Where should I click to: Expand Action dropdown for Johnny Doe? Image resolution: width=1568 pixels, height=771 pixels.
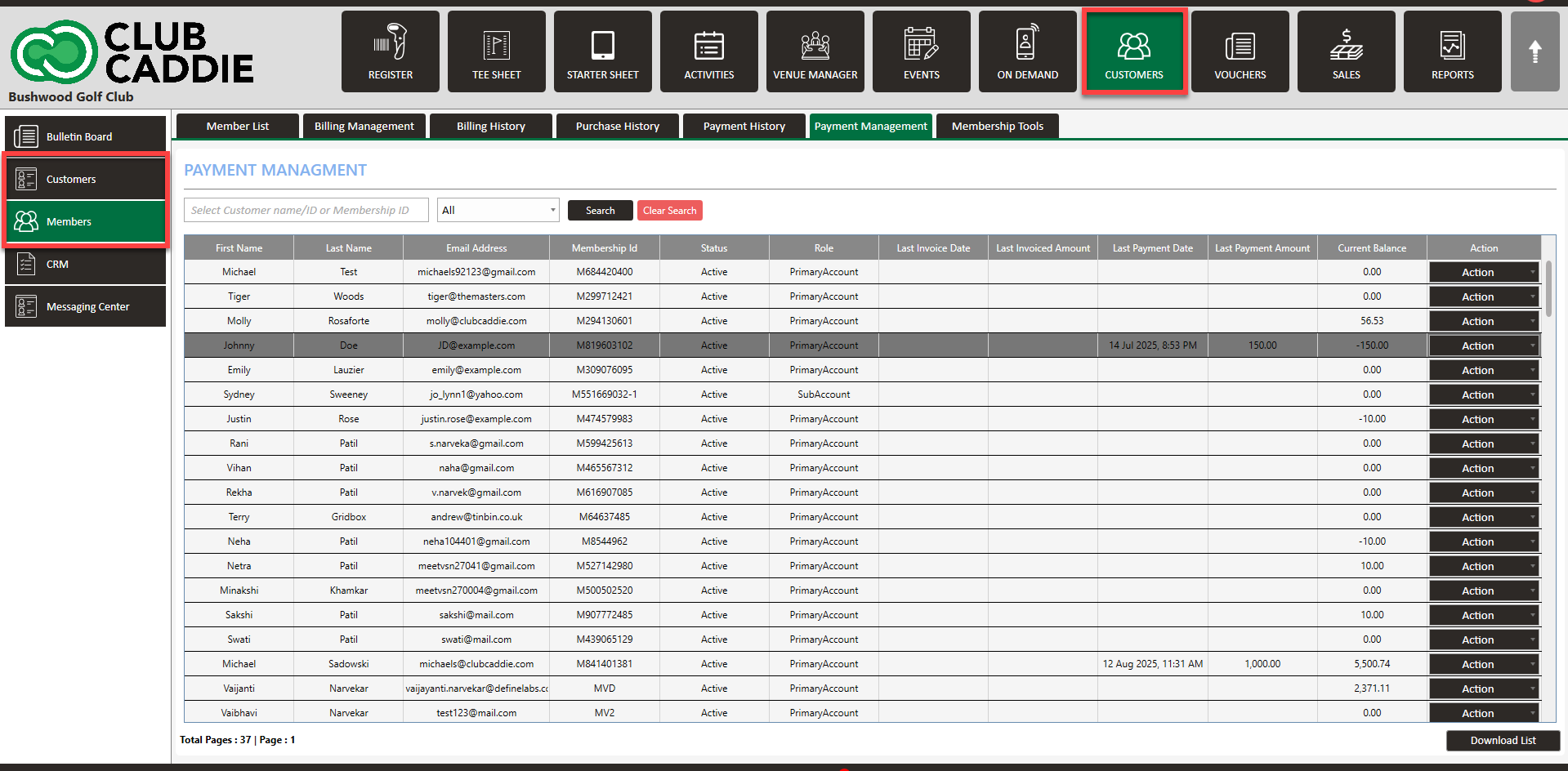(1484, 345)
